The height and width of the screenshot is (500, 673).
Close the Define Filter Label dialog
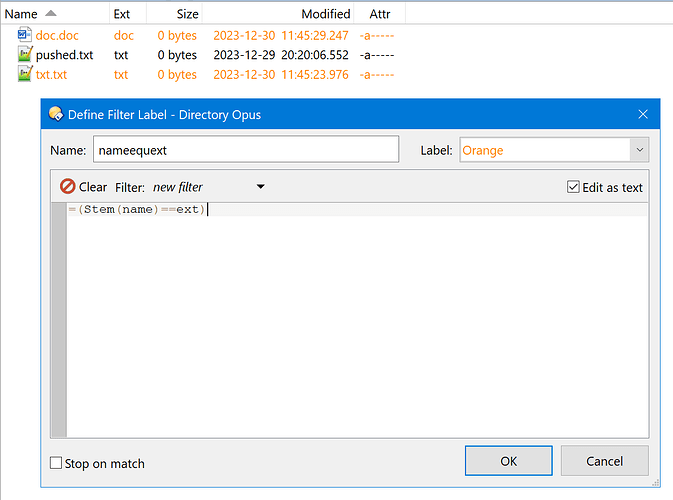click(643, 114)
